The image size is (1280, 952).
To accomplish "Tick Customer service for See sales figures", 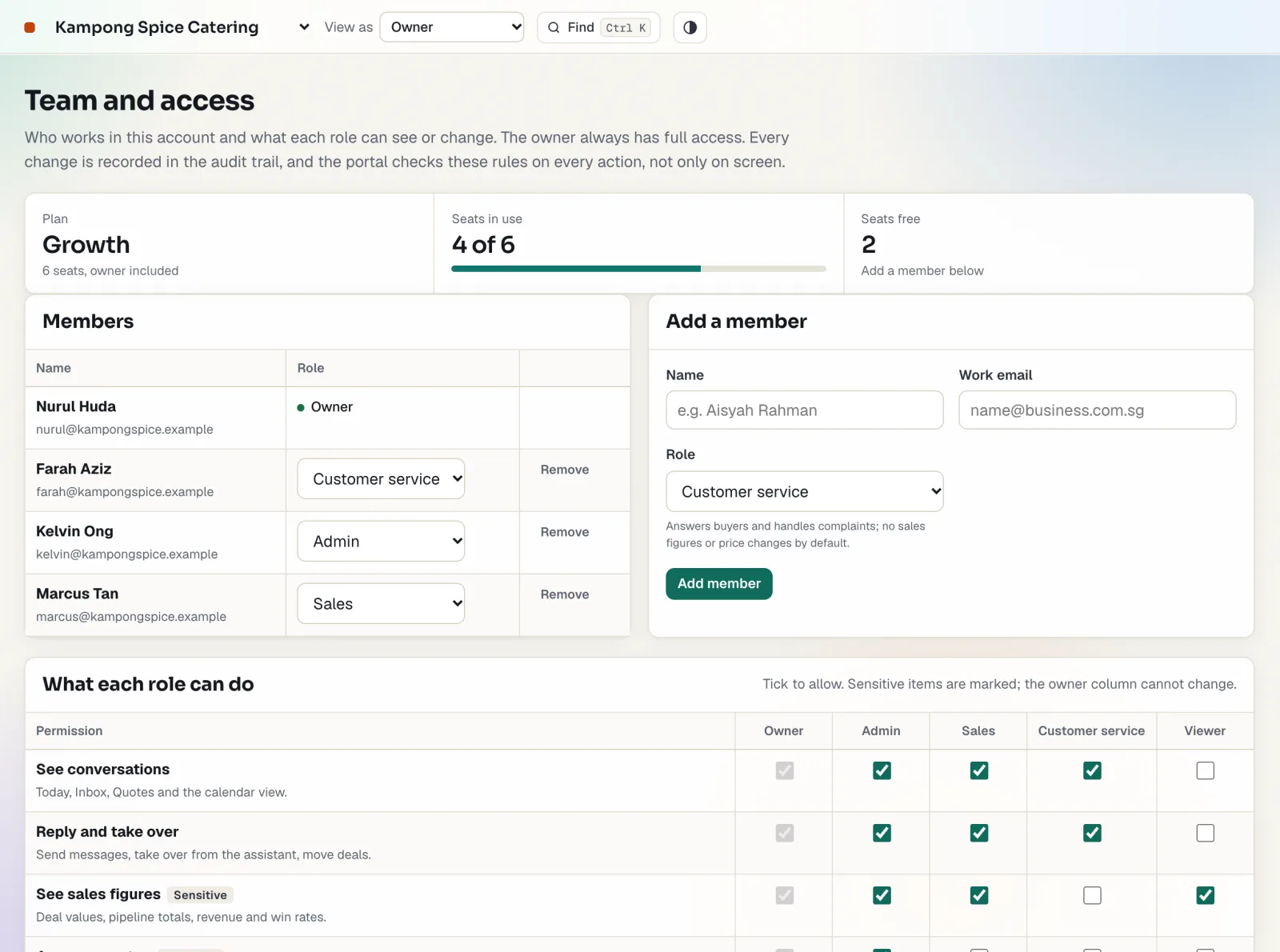I will tap(1092, 895).
